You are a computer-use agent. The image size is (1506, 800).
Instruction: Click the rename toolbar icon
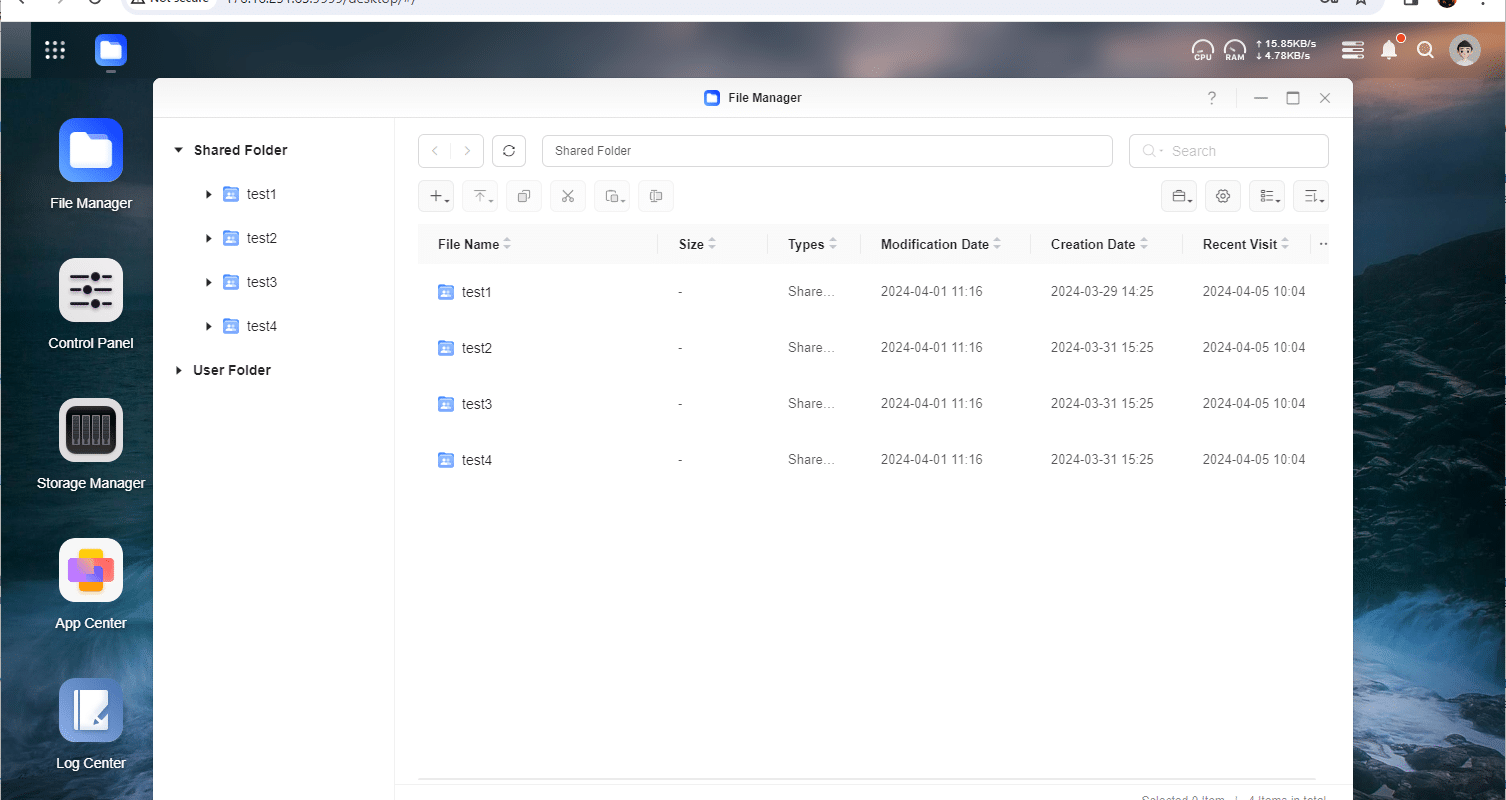(x=655, y=196)
